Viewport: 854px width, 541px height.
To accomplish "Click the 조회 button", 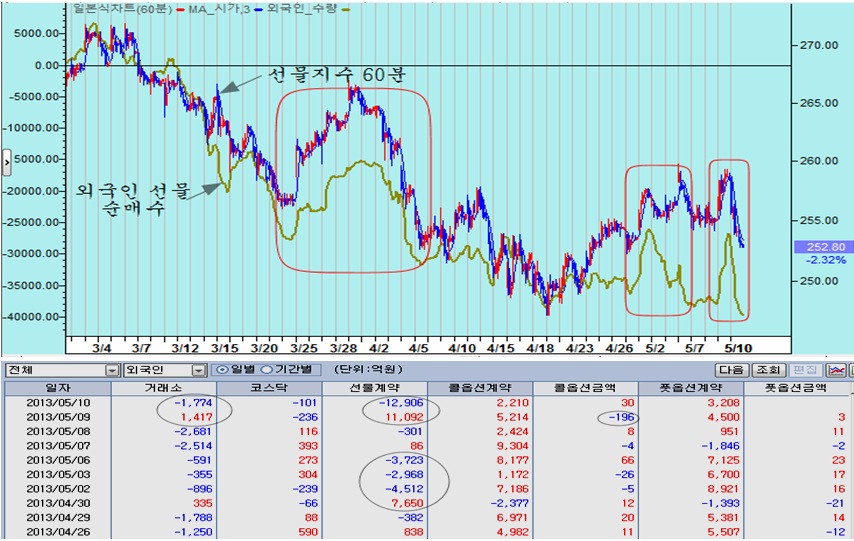I will click(x=768, y=370).
